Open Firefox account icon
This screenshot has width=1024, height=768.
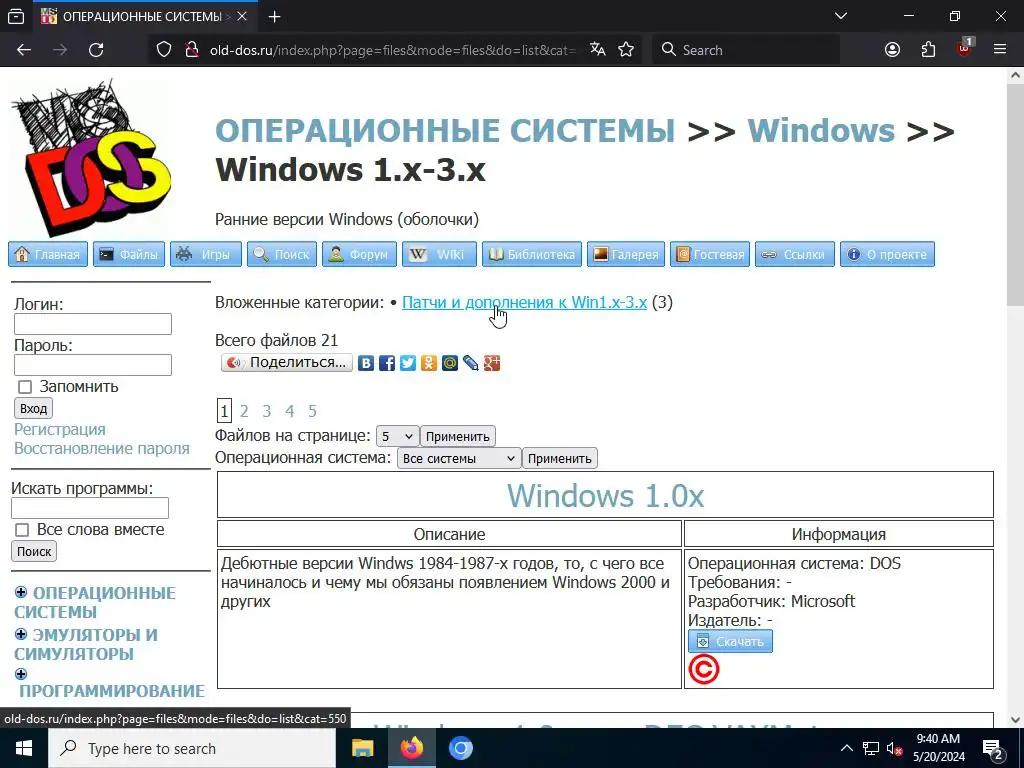point(892,50)
